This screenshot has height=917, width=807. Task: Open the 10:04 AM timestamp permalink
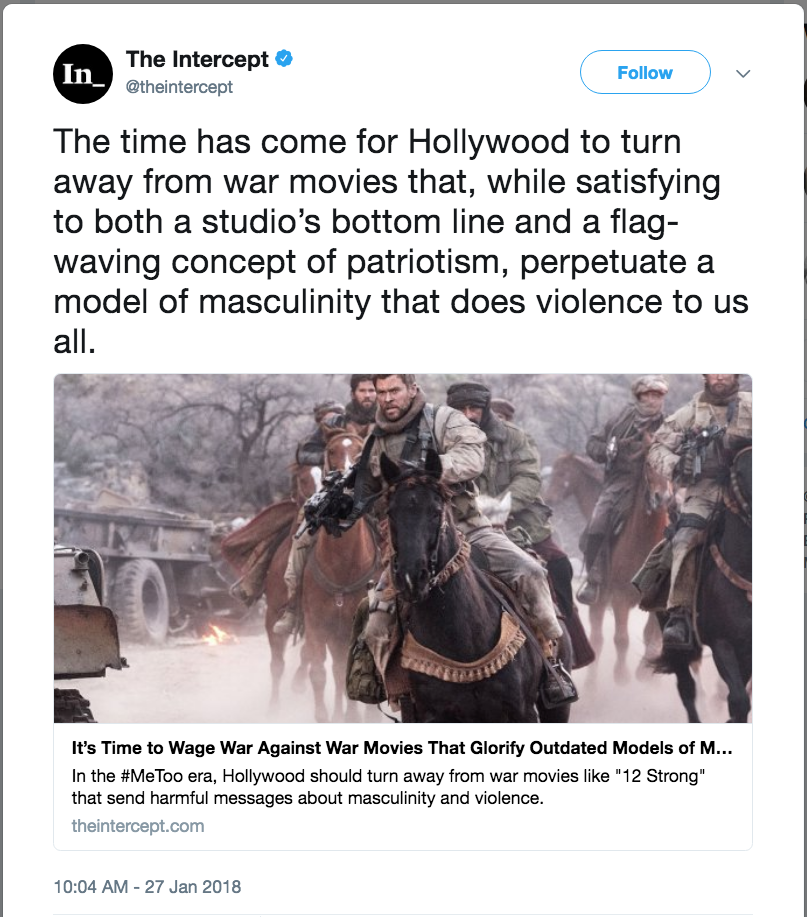tap(147, 887)
